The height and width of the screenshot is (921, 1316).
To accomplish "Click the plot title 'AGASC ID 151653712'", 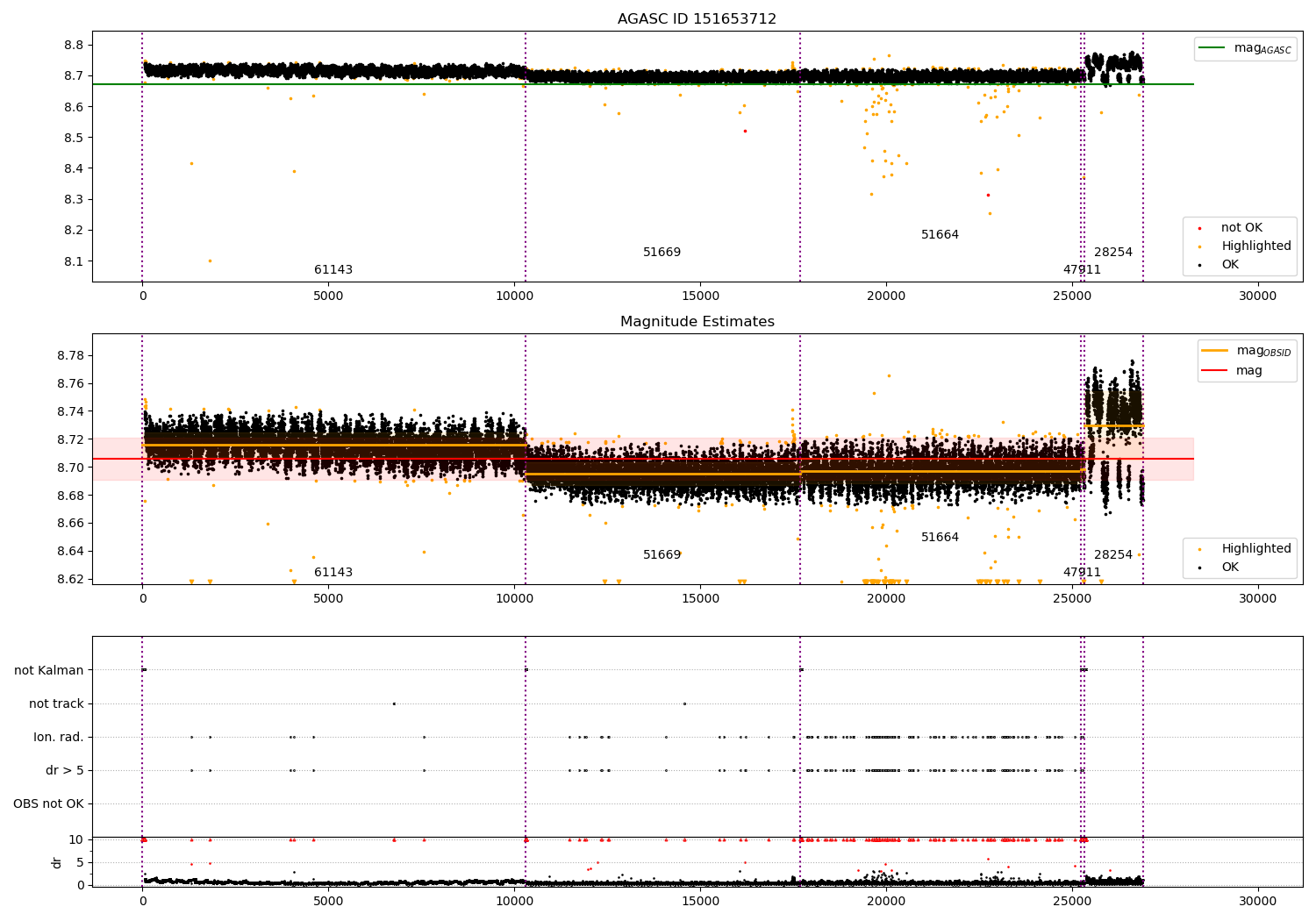I will (697, 19).
